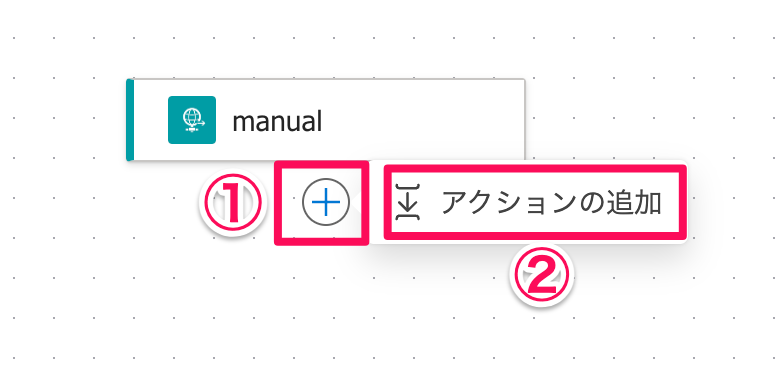The width and height of the screenshot is (784, 380).
Task: Click the アクション text in the popup
Action: [x=506, y=203]
